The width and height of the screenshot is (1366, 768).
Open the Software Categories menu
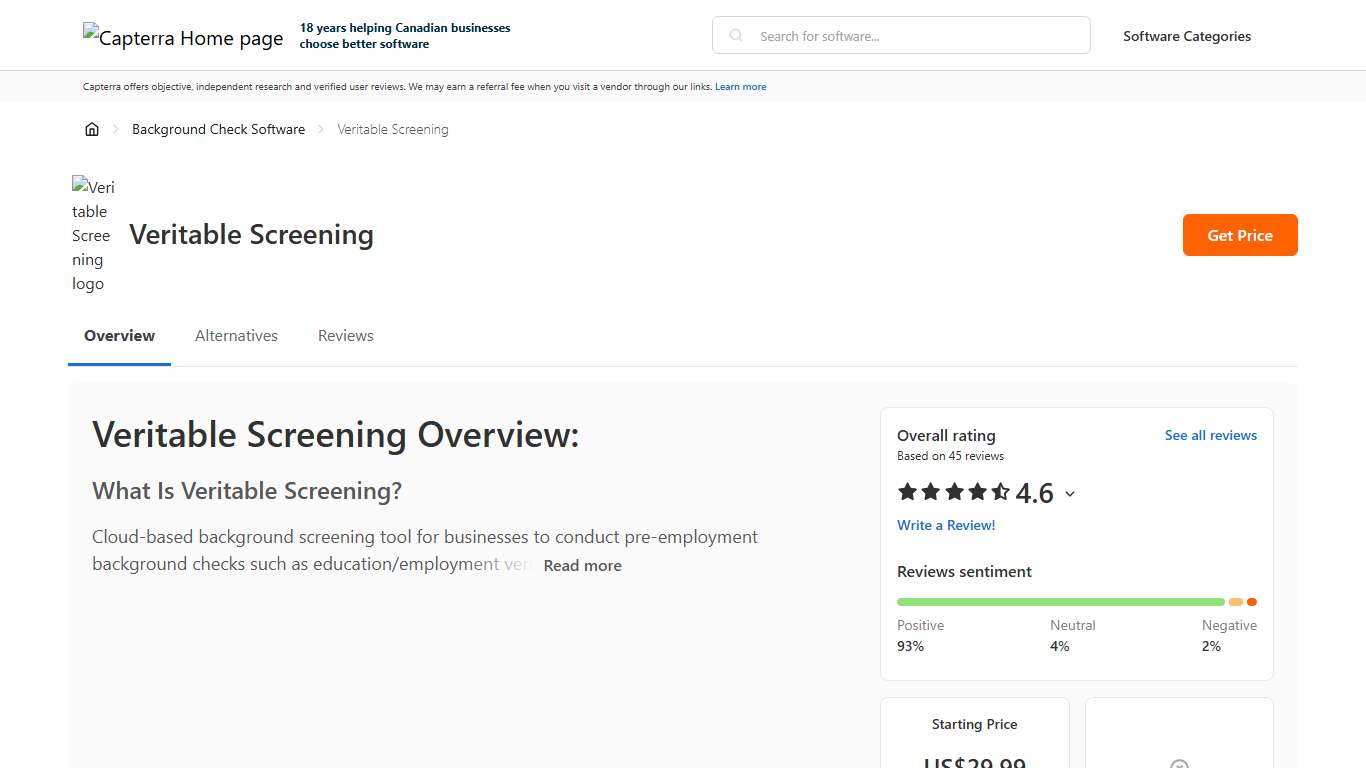click(x=1187, y=36)
